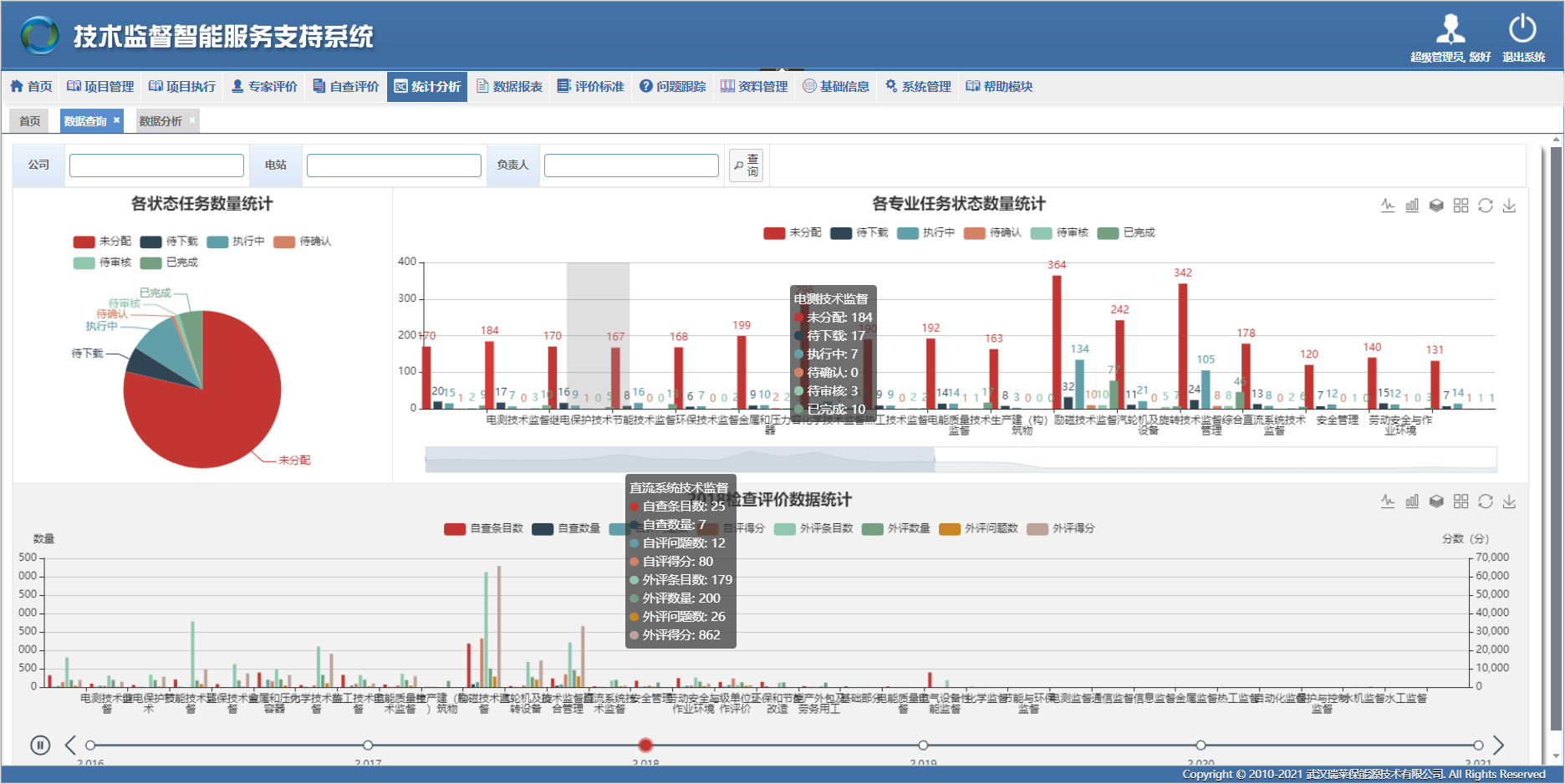Jump to 2019 on the timeline

tap(923, 745)
